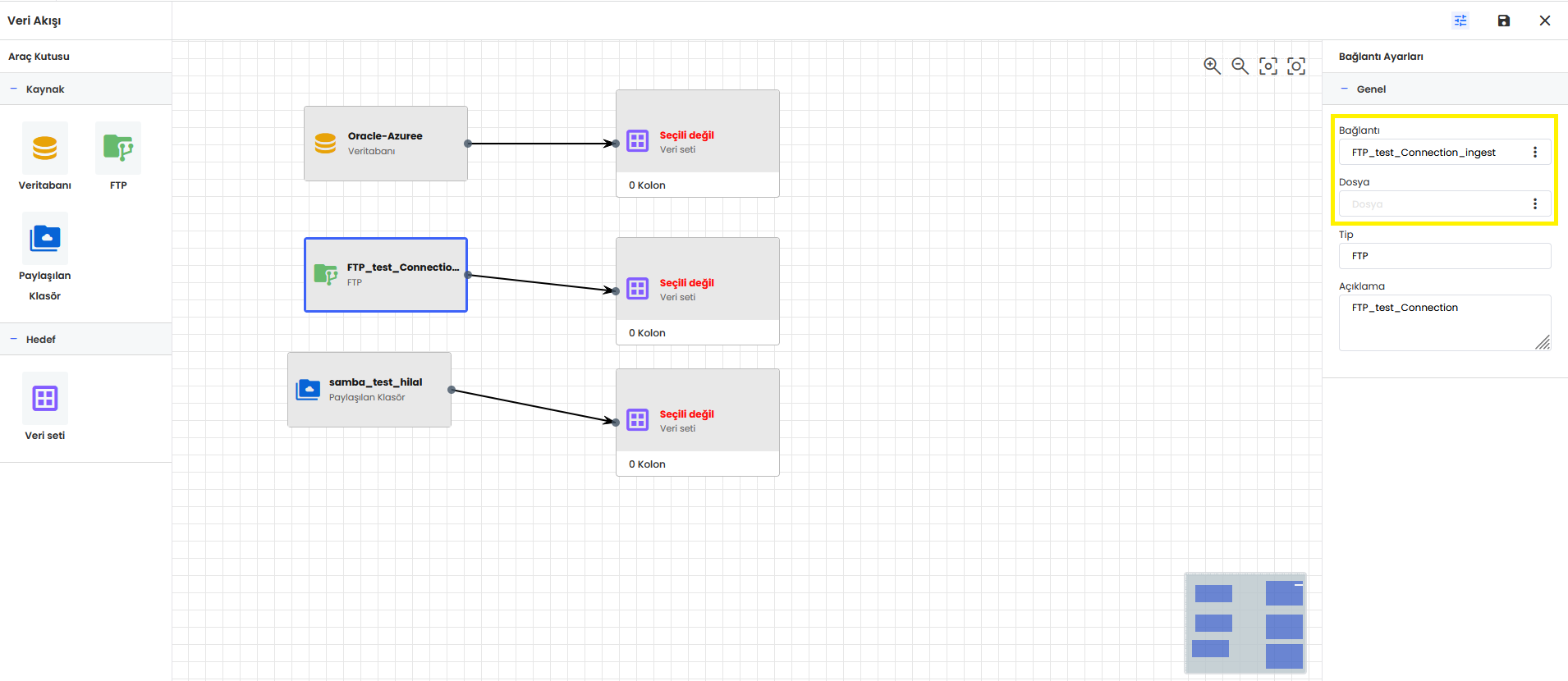Close the Veri Akışı editor
Viewport: 1568px width, 681px height.
click(1545, 21)
